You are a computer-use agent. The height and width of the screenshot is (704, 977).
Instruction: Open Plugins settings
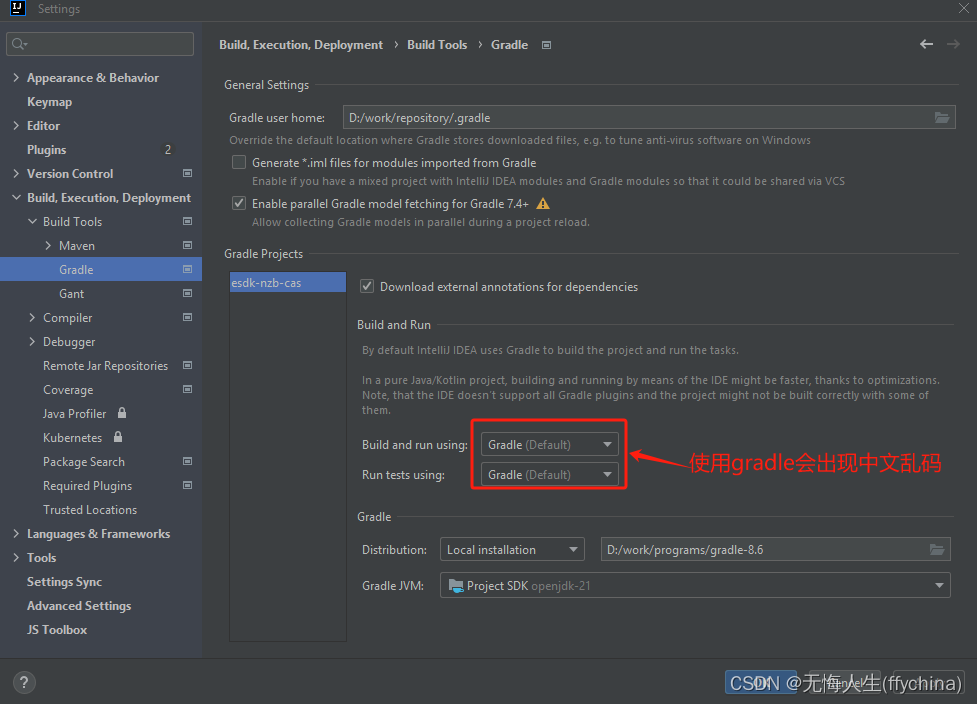click(x=46, y=150)
